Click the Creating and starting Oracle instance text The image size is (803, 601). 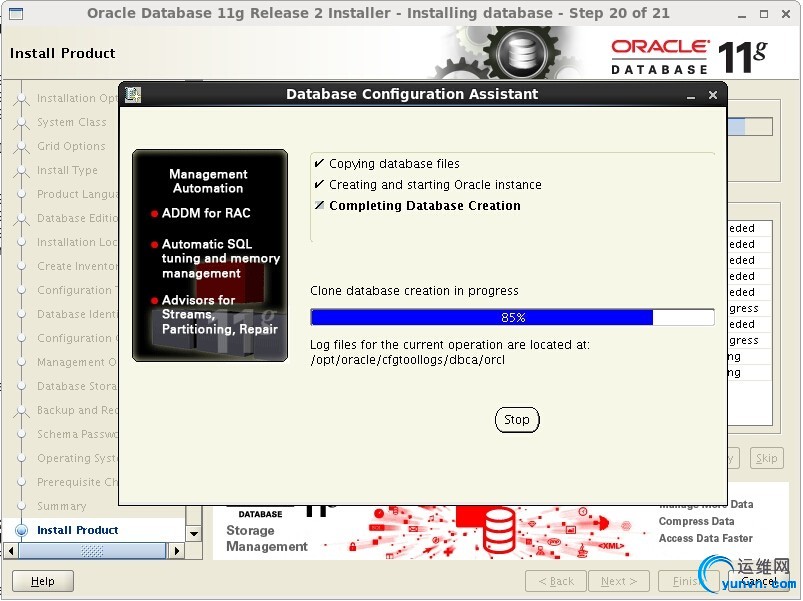click(x=435, y=184)
